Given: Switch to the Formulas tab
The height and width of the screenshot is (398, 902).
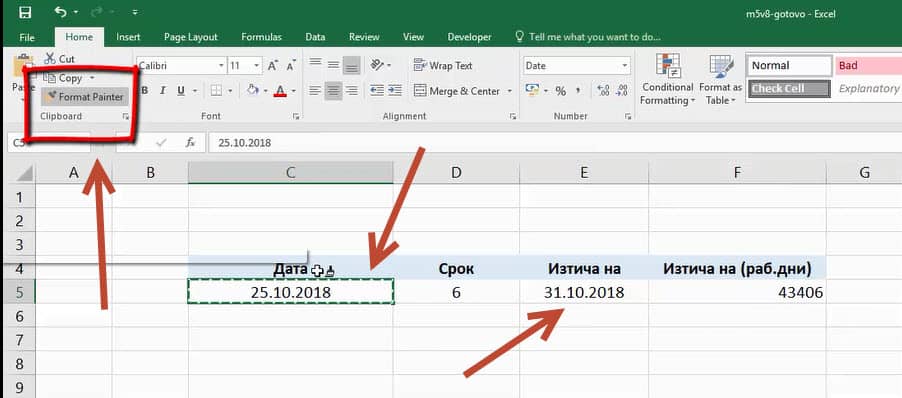Looking at the screenshot, I should (261, 37).
